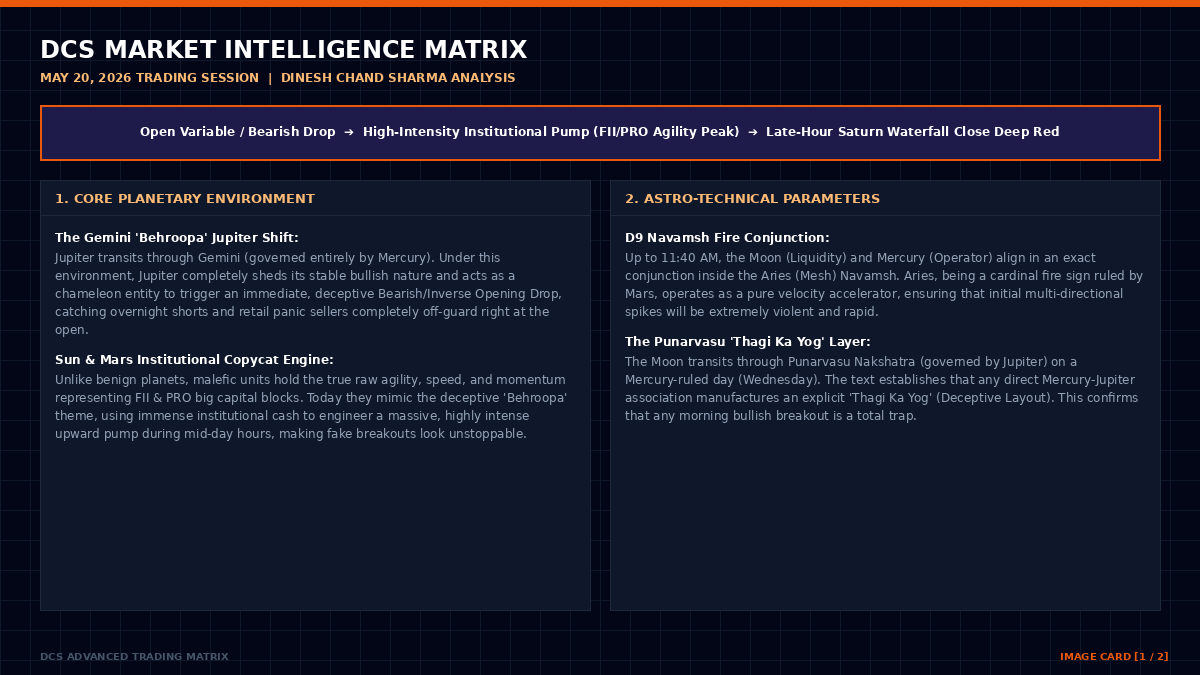The height and width of the screenshot is (675, 1200).
Task: Click High-Intensity Institutional Pump banner text
Action: [551, 132]
